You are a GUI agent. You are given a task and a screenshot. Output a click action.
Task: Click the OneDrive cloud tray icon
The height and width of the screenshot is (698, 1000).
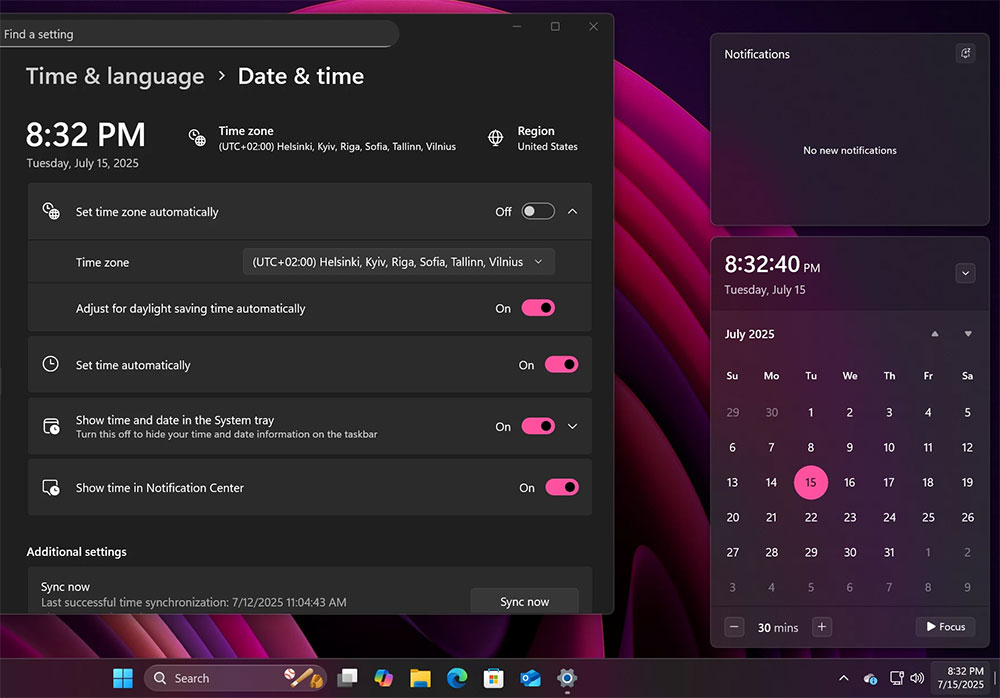tap(870, 679)
